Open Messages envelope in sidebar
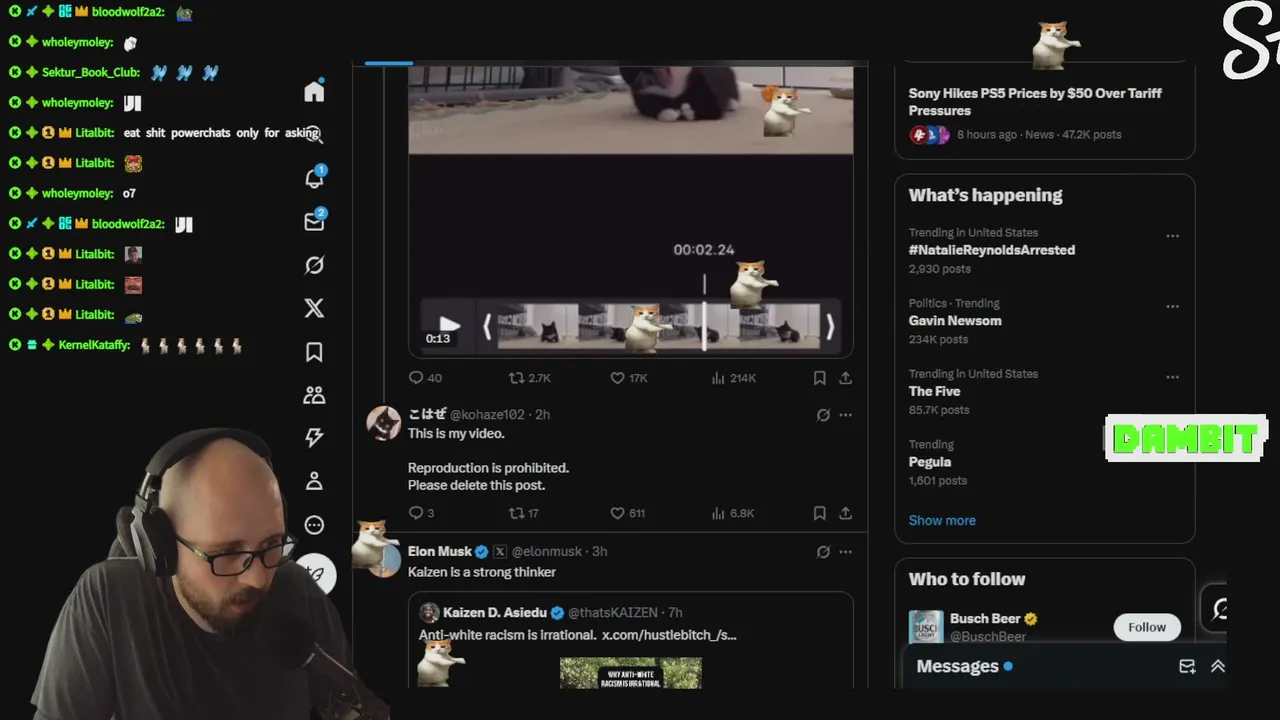 [x=314, y=221]
